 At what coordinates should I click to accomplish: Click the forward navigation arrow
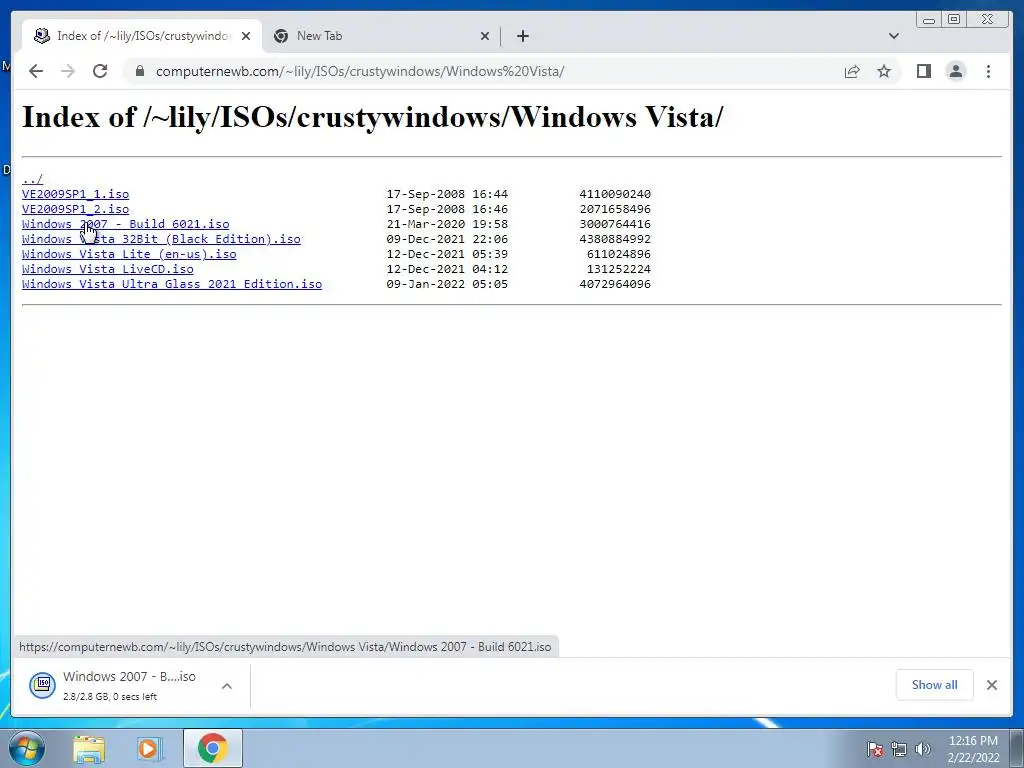pyautogui.click(x=68, y=71)
